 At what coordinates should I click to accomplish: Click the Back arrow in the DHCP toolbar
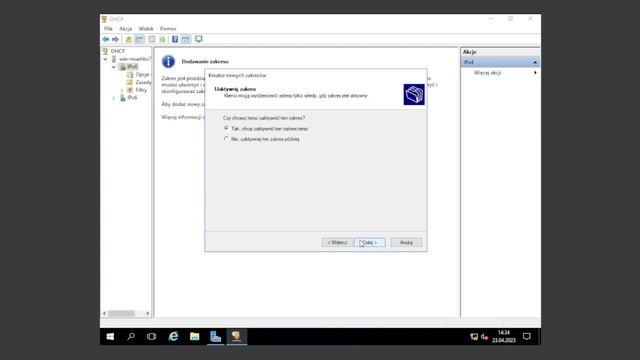(106, 39)
